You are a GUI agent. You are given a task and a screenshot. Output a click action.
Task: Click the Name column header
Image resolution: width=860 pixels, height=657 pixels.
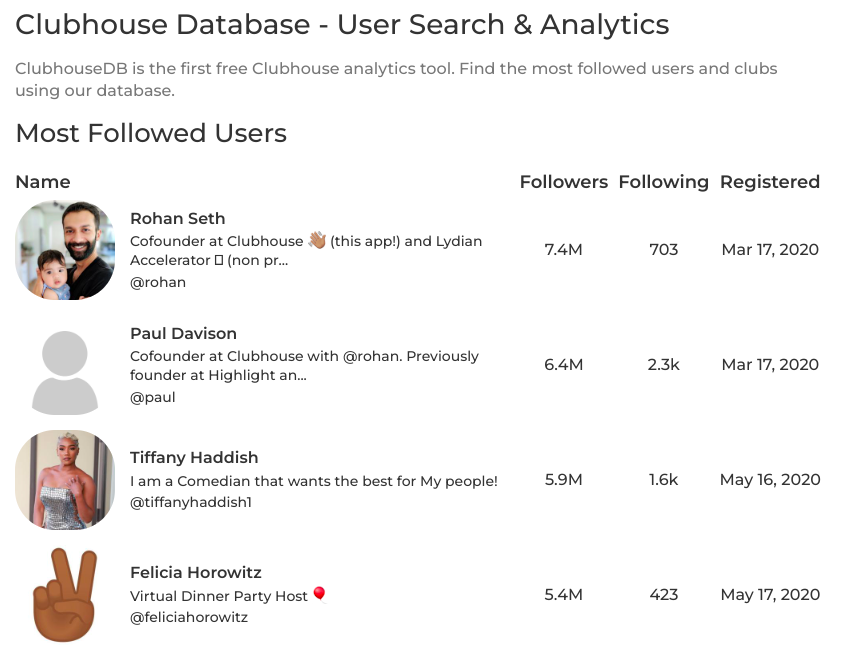coord(43,182)
